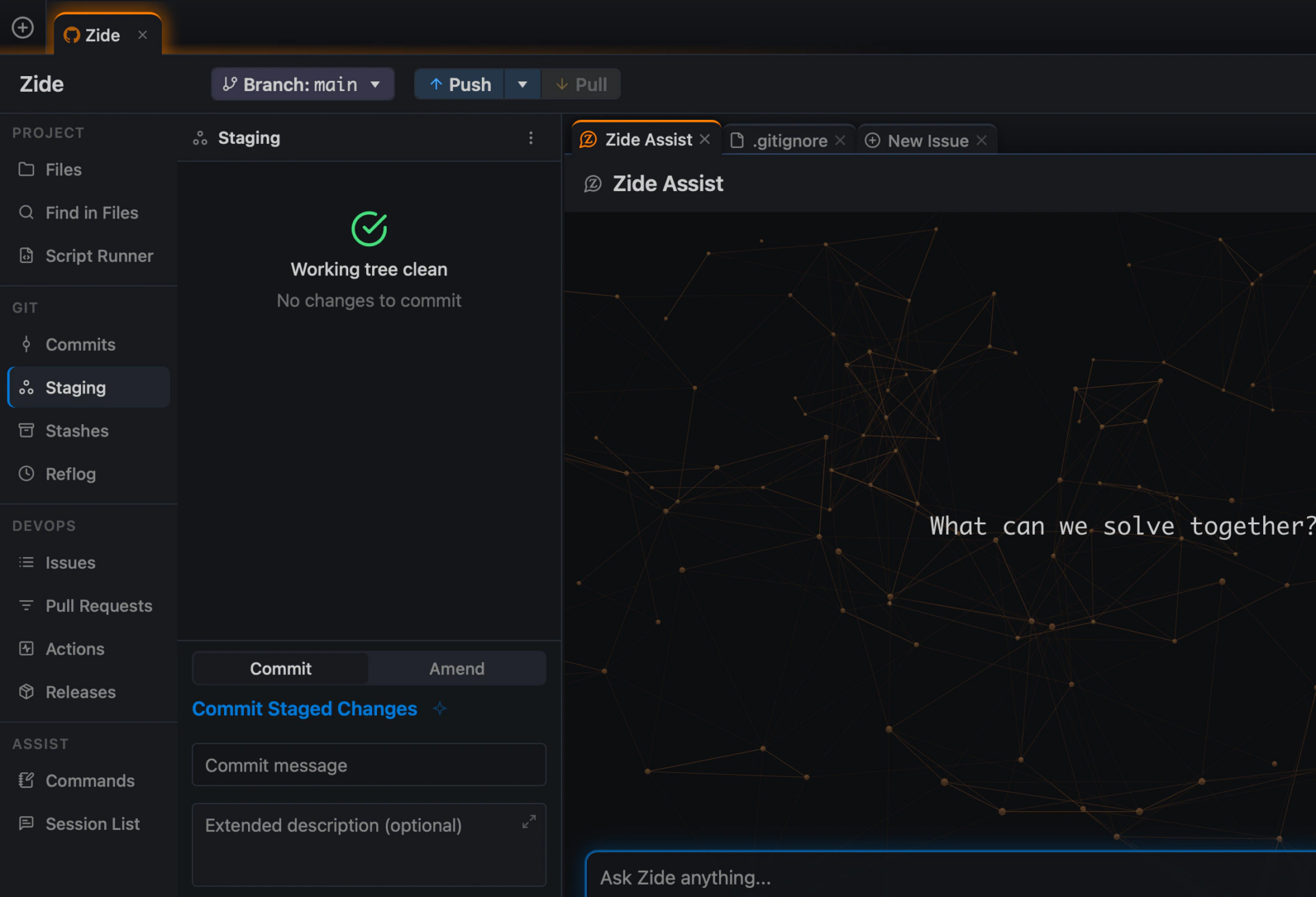Image resolution: width=1316 pixels, height=897 pixels.
Task: Open Assist Commands
Action: click(88, 780)
